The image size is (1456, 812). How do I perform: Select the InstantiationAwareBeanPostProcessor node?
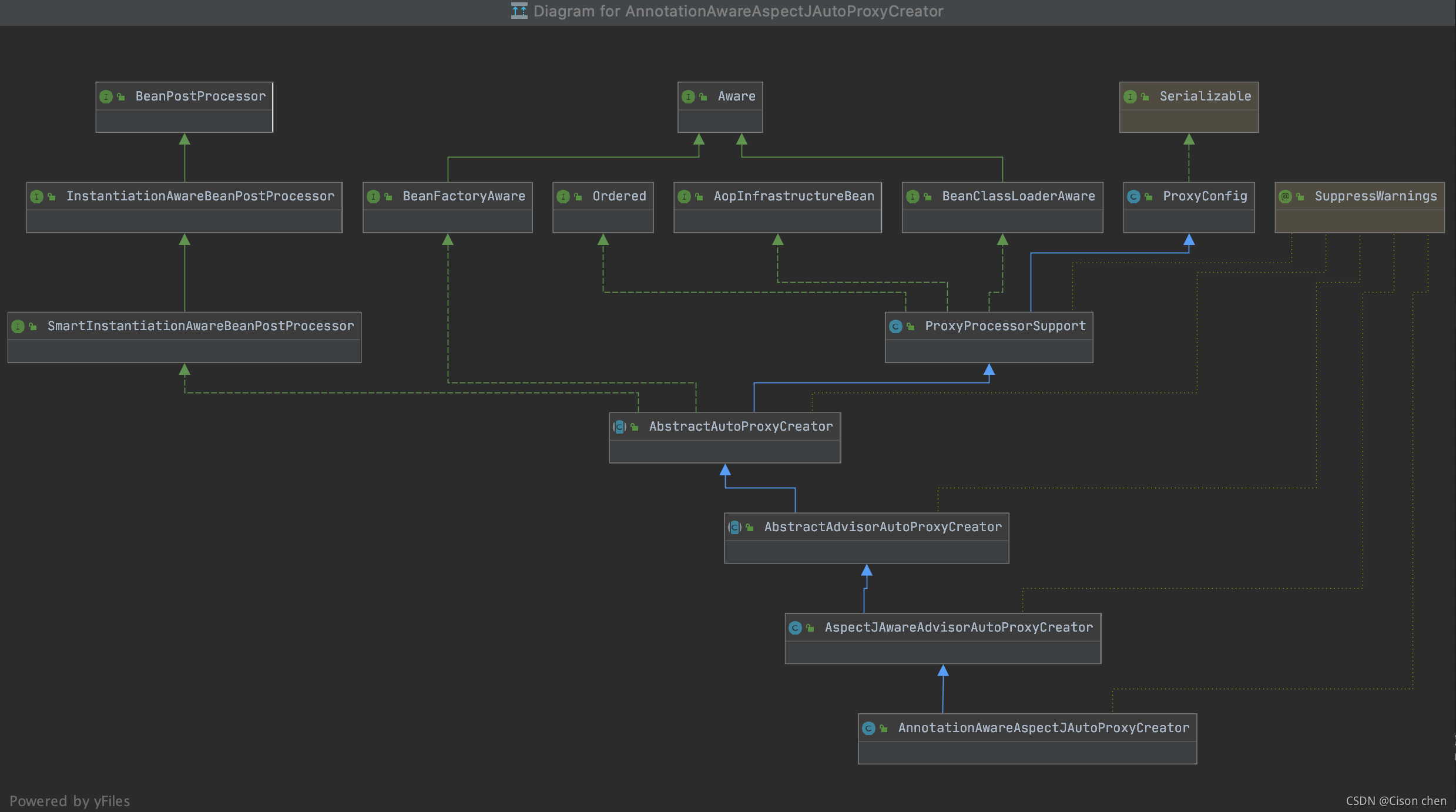pyautogui.click(x=200, y=196)
